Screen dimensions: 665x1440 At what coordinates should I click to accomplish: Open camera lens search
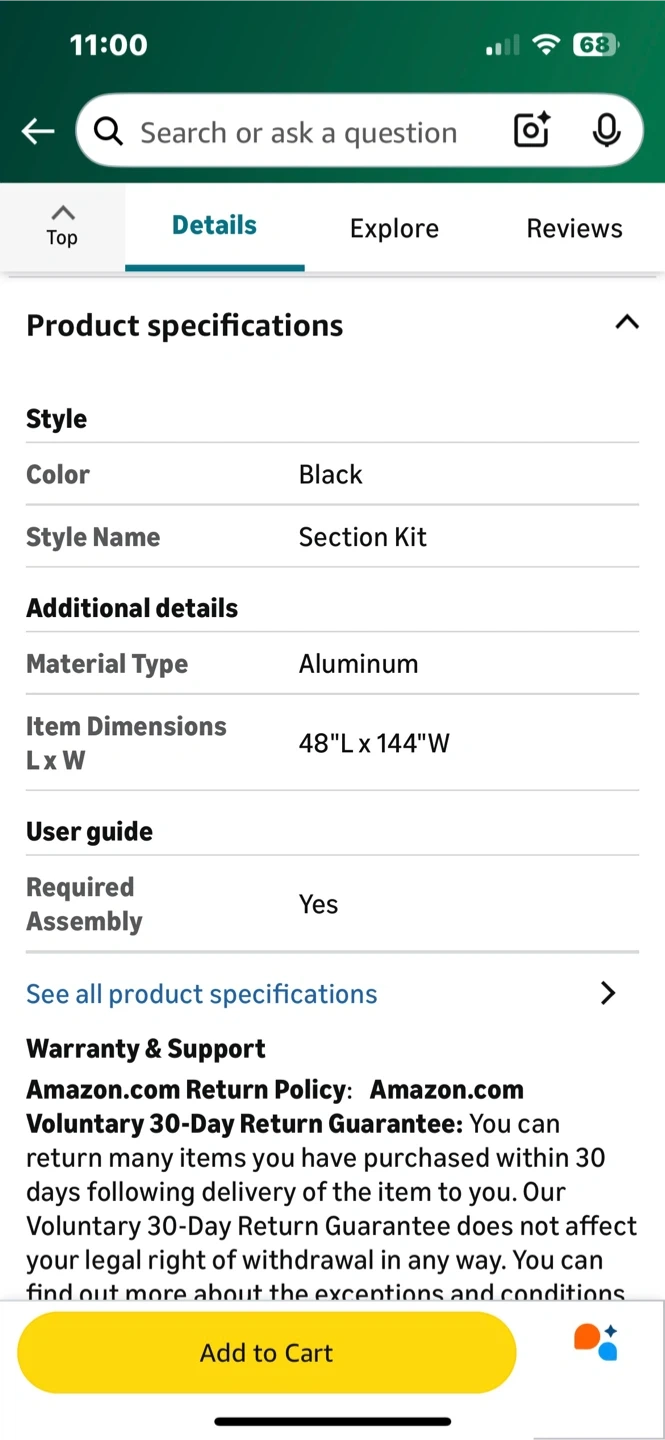pos(532,131)
